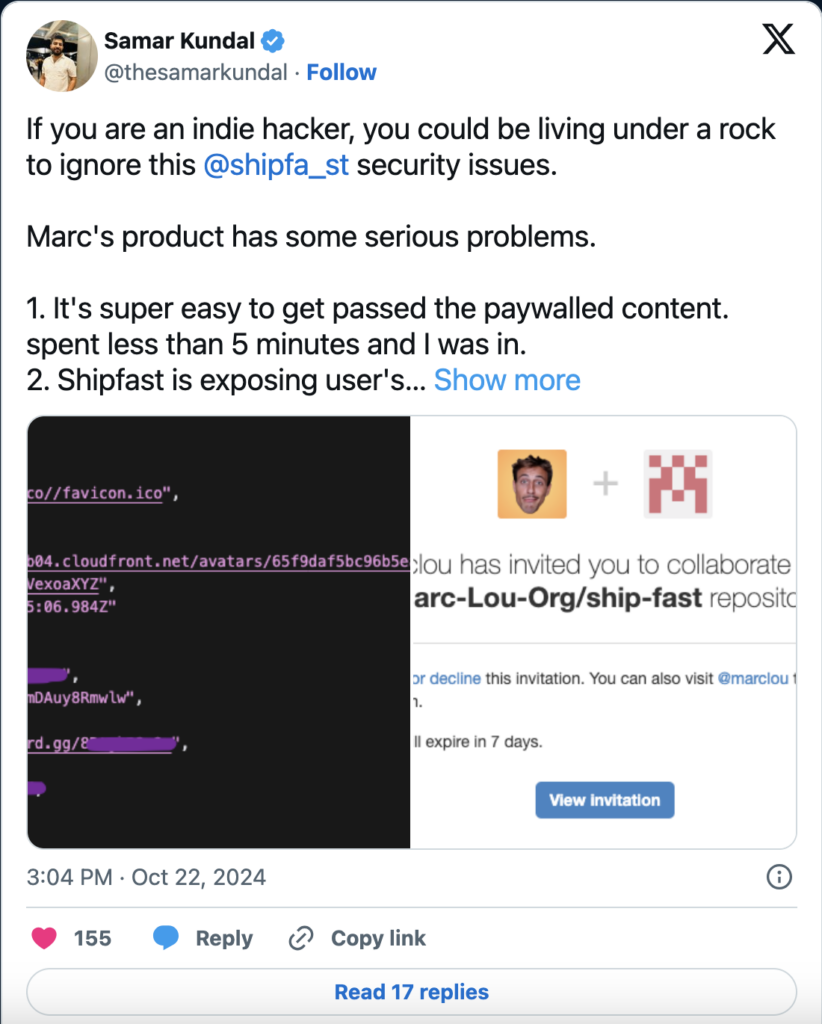Open the 3:04 PM Oct 22 timestamp
Image resolution: width=822 pixels, height=1024 pixels.
[x=146, y=877]
